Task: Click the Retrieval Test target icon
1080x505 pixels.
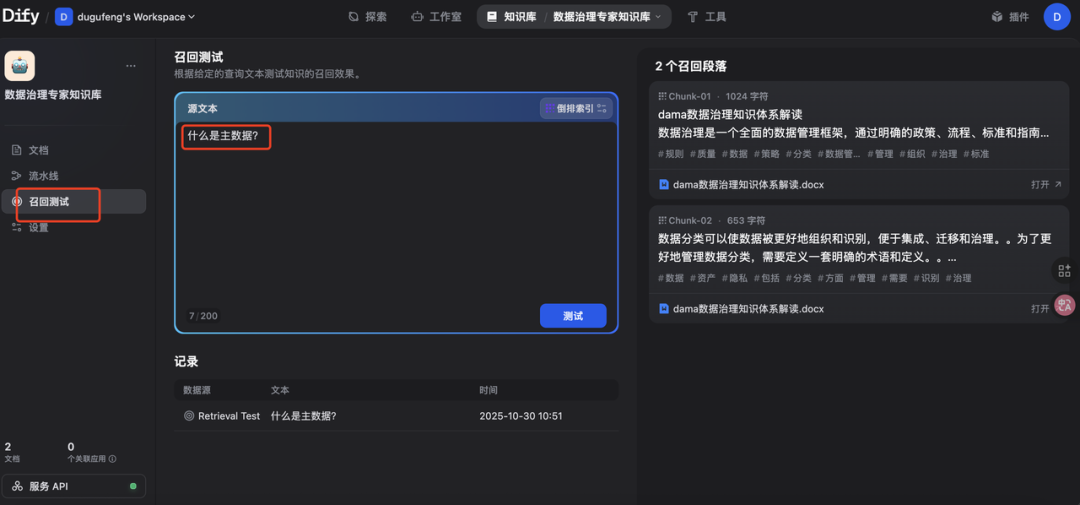Action: click(189, 416)
